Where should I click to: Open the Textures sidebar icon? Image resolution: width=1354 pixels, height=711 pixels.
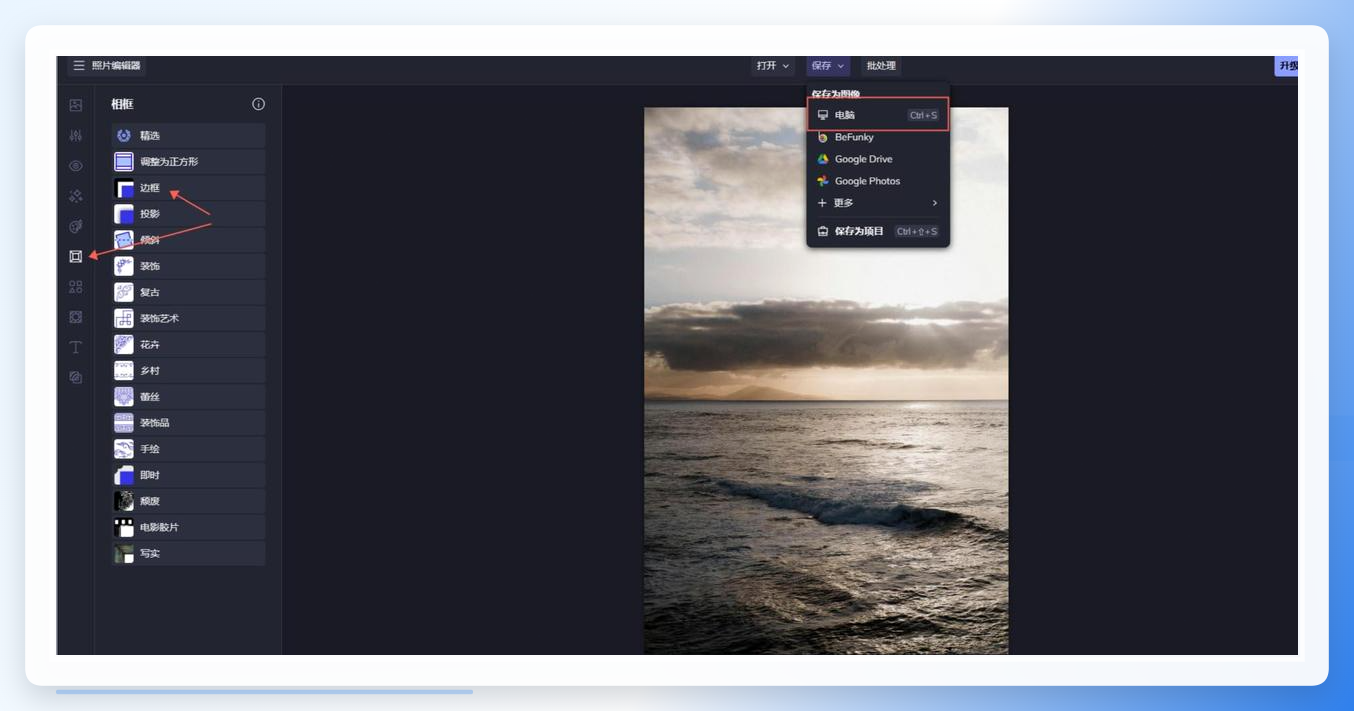pos(76,377)
